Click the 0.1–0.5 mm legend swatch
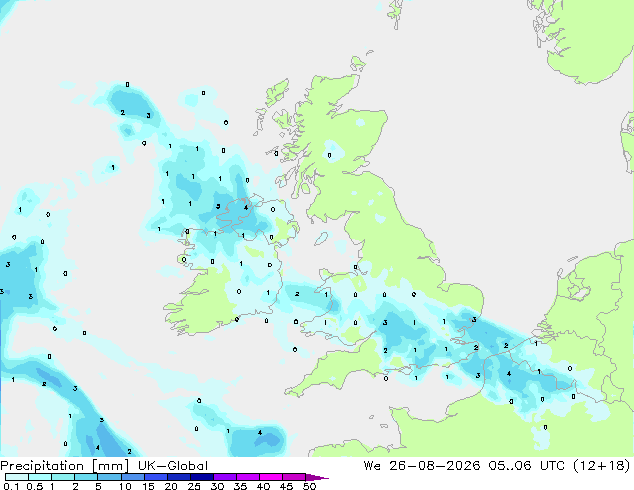The width and height of the screenshot is (634, 490). coord(17,477)
